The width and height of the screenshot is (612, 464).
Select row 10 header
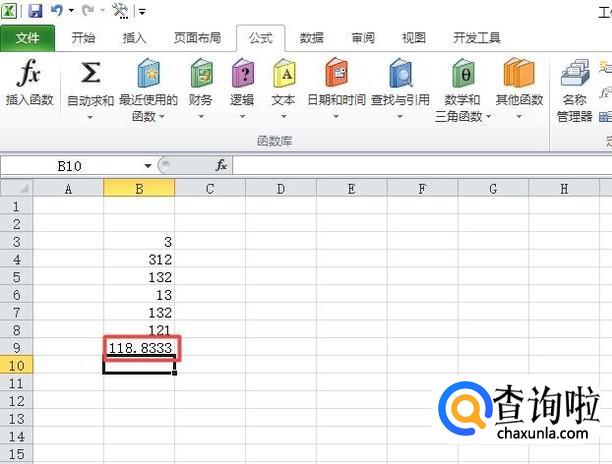[x=16, y=366]
